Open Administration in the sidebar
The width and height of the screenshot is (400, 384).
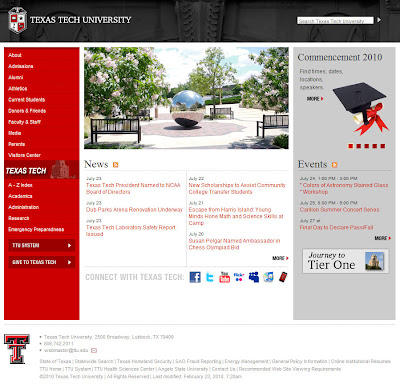24,207
